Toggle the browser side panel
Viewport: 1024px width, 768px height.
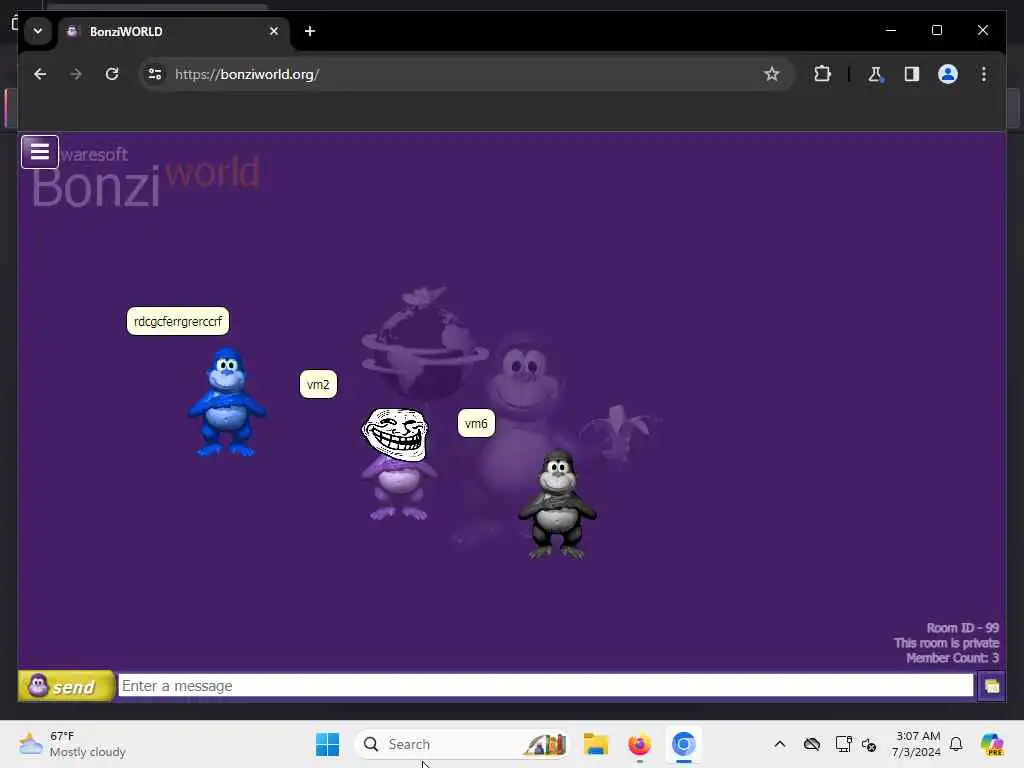click(912, 74)
